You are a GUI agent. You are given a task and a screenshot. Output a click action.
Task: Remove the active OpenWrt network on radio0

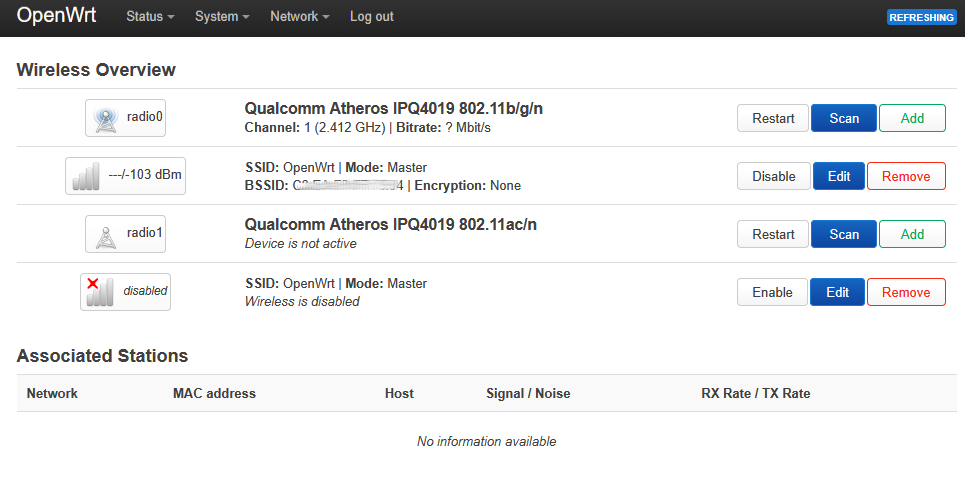pyautogui.click(x=905, y=176)
